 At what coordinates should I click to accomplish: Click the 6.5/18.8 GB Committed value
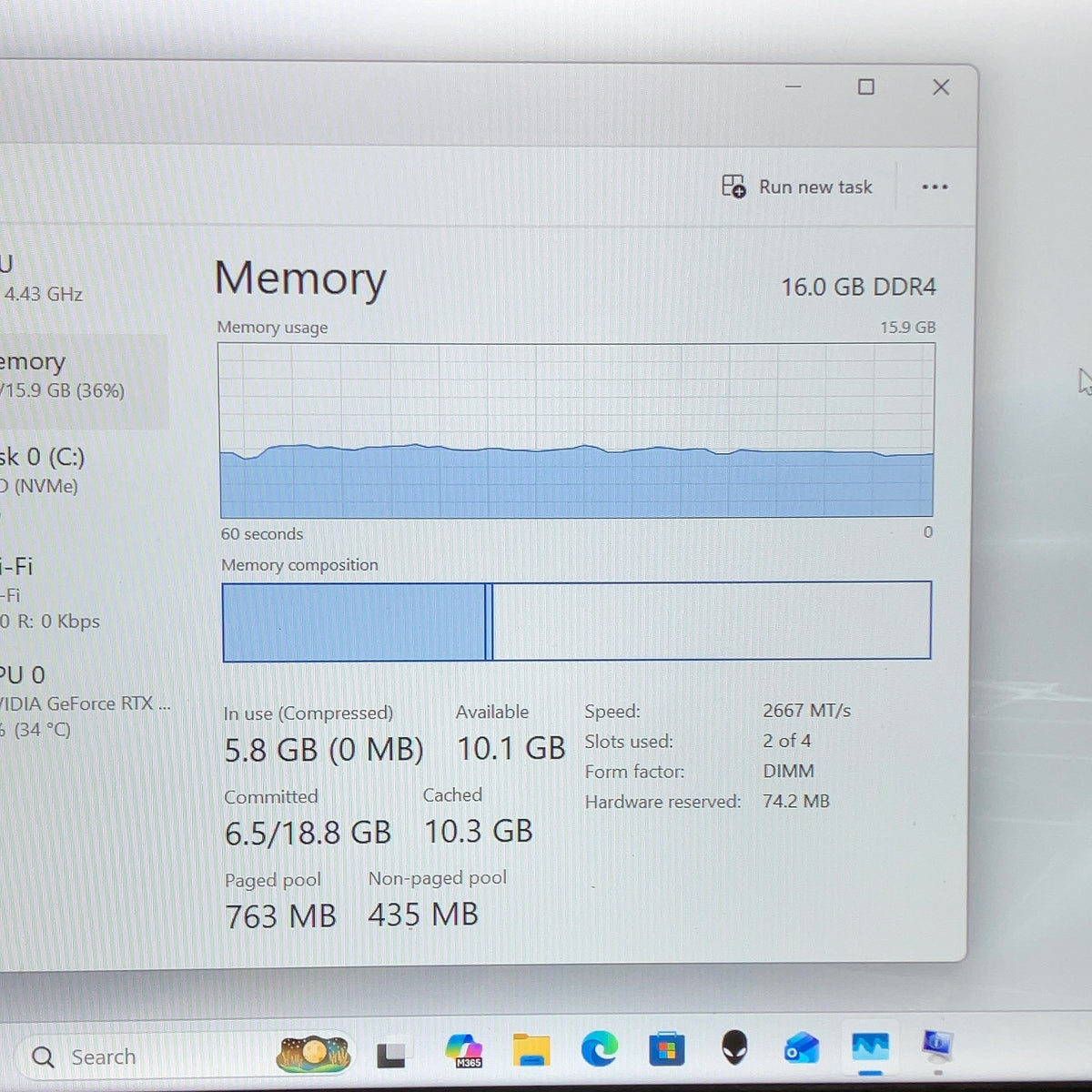(308, 833)
